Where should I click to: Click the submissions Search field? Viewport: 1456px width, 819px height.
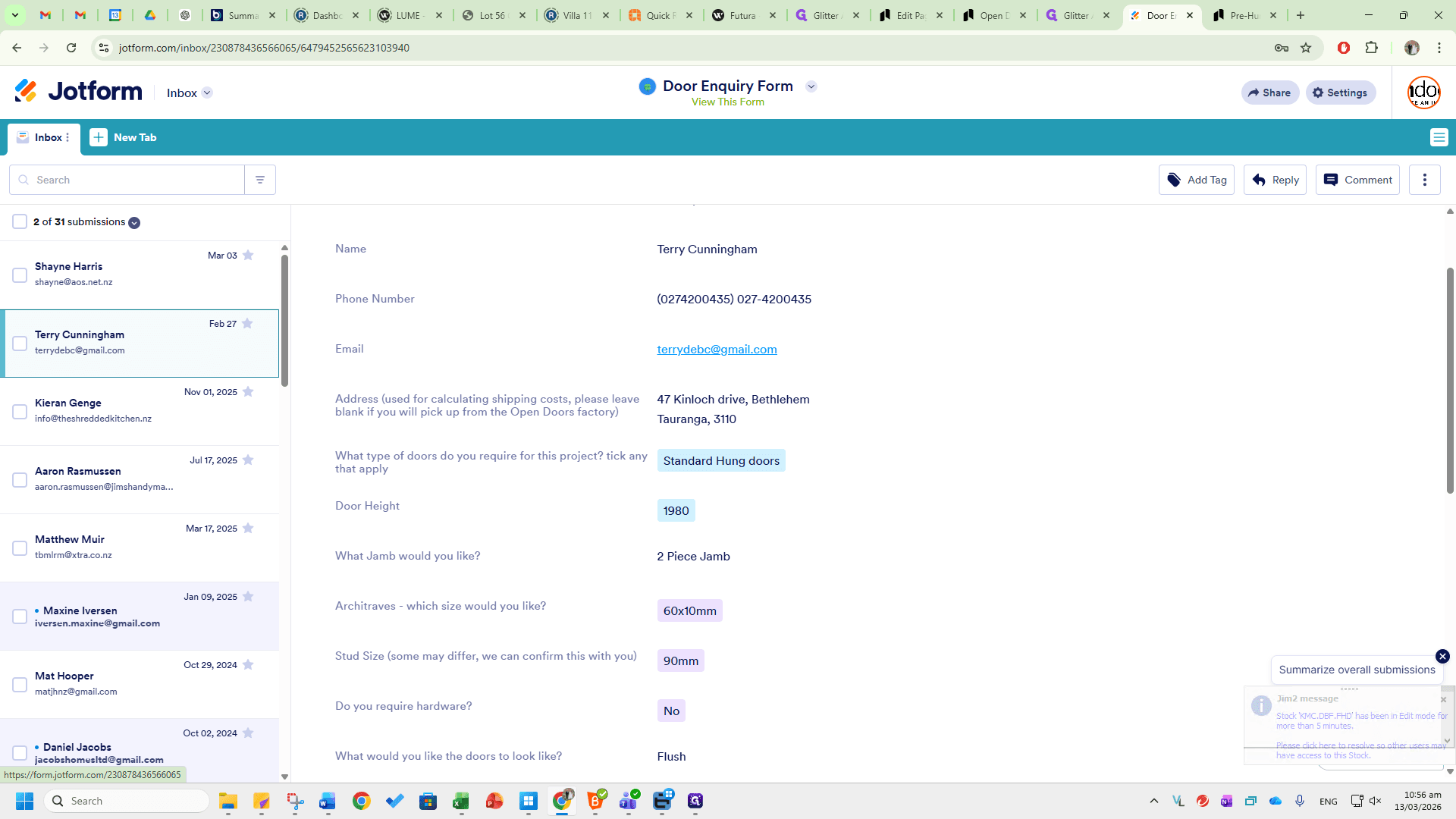pos(127,180)
